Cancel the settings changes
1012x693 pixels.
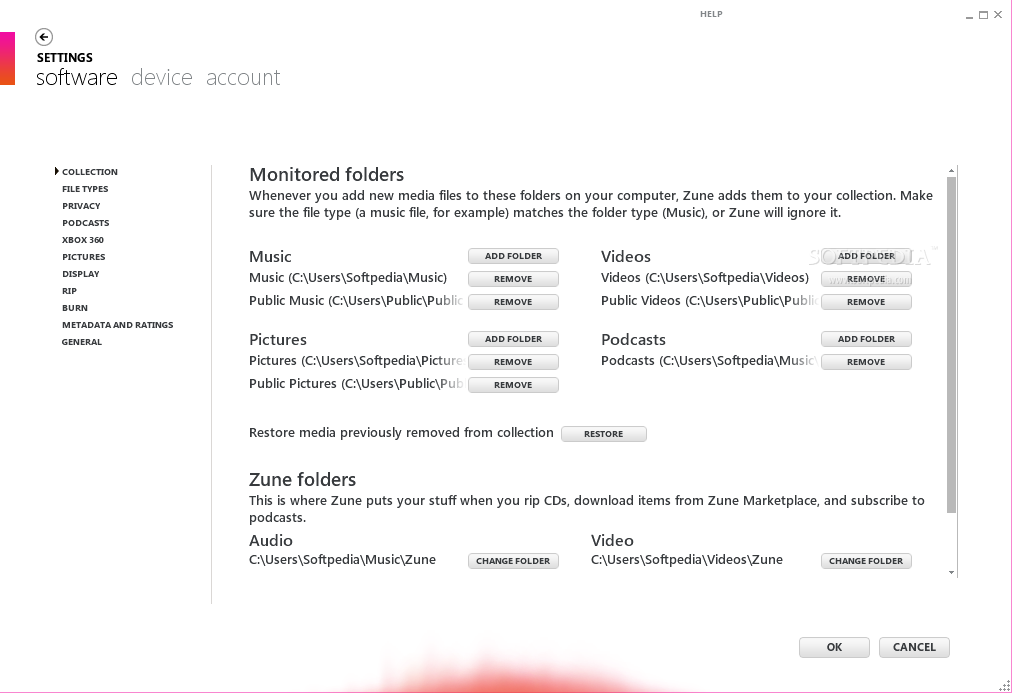(914, 647)
